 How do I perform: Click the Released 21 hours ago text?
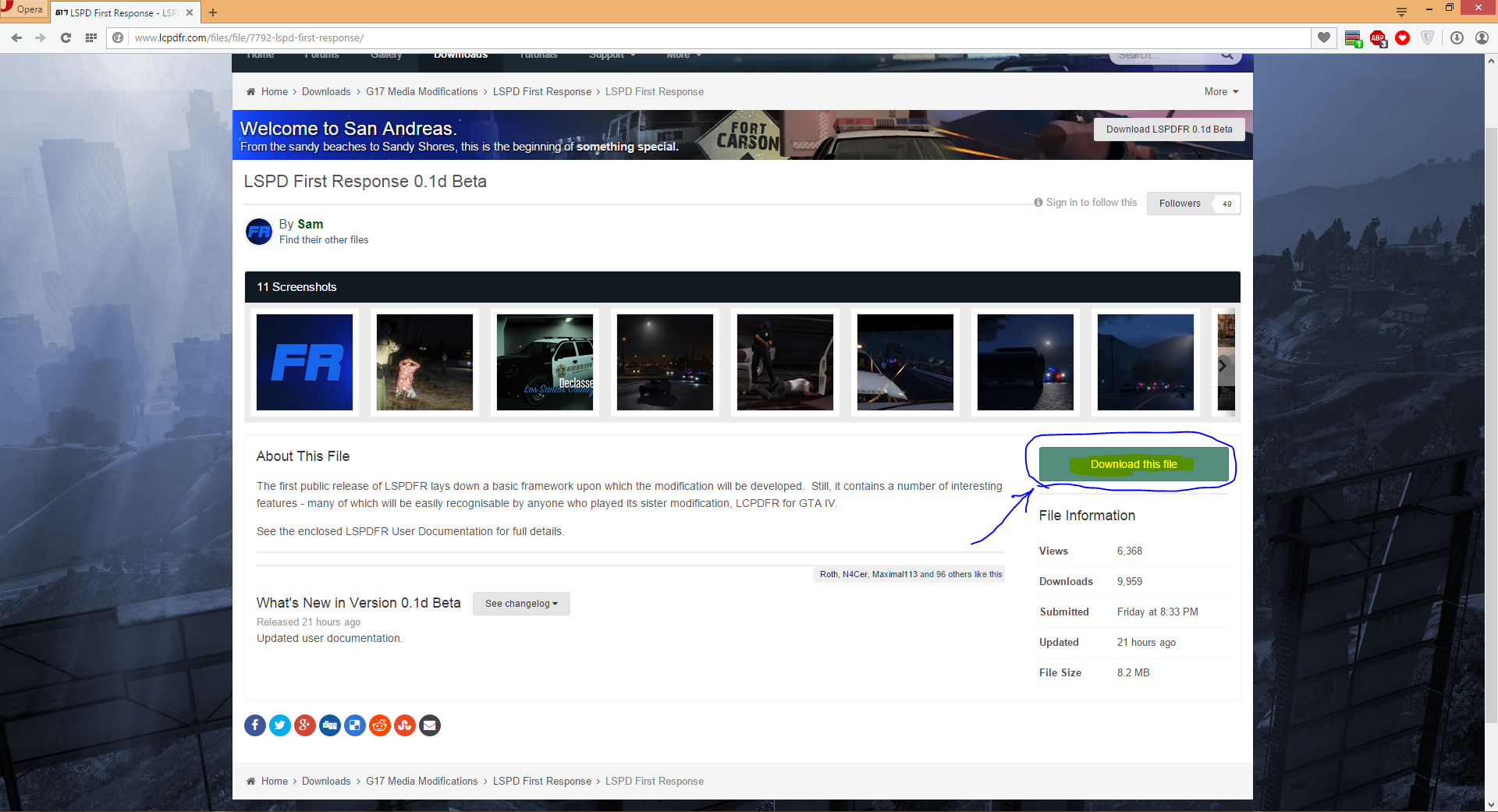(308, 622)
